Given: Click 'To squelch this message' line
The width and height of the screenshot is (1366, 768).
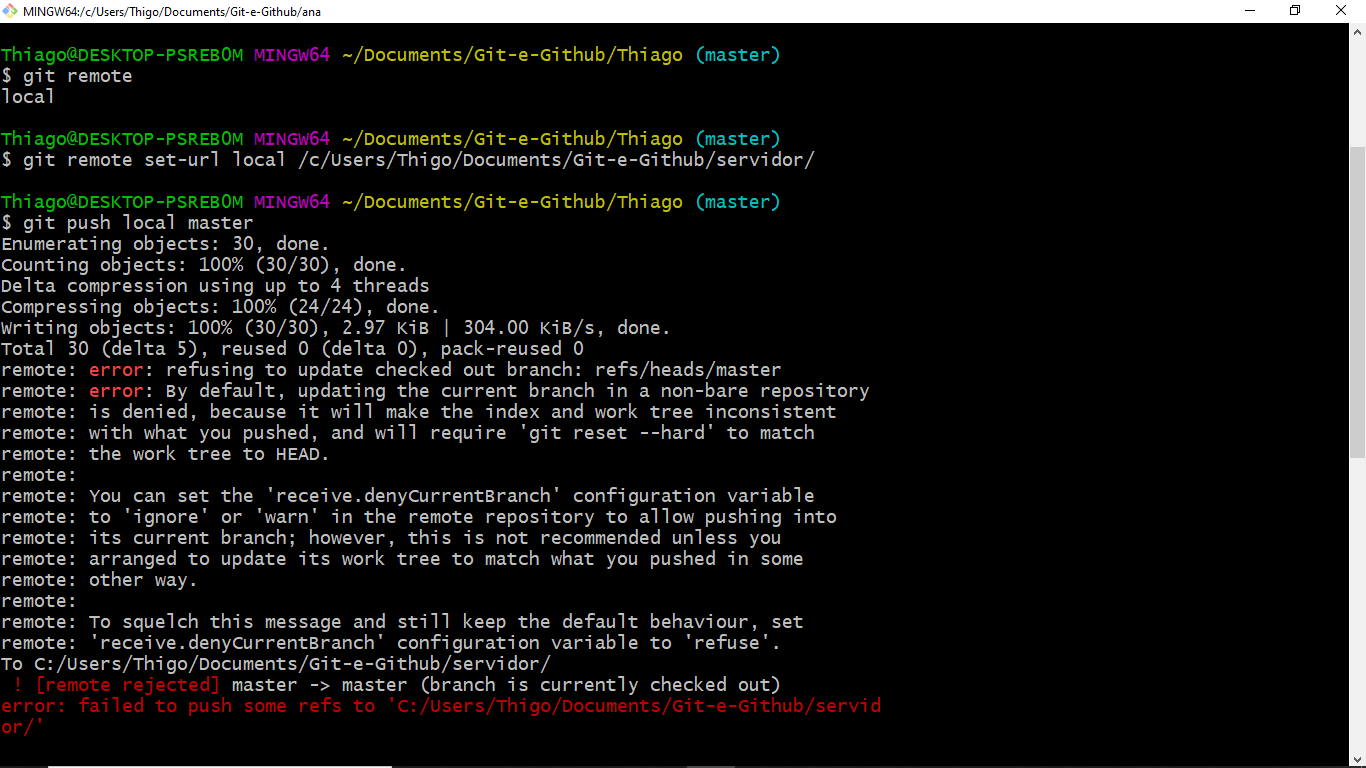Looking at the screenshot, I should [402, 622].
